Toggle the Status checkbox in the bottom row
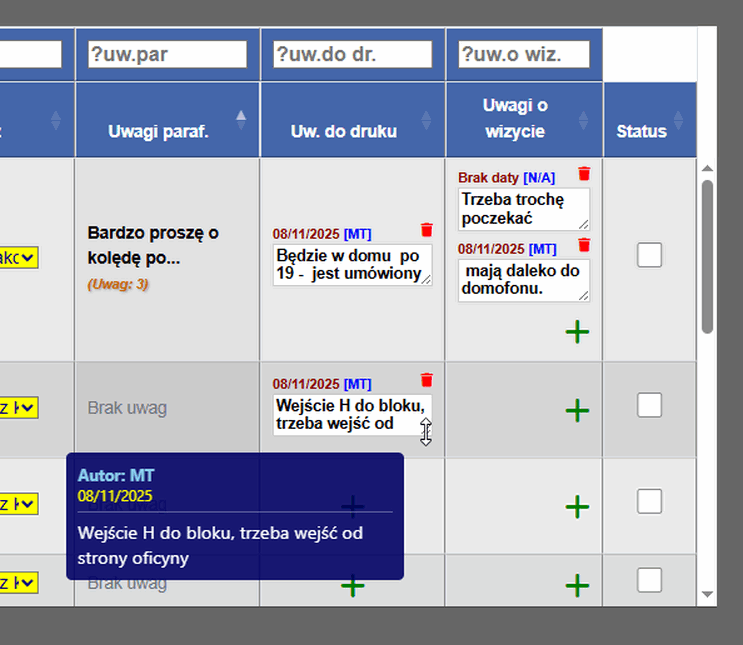Viewport: 743px width, 645px height. click(x=649, y=580)
